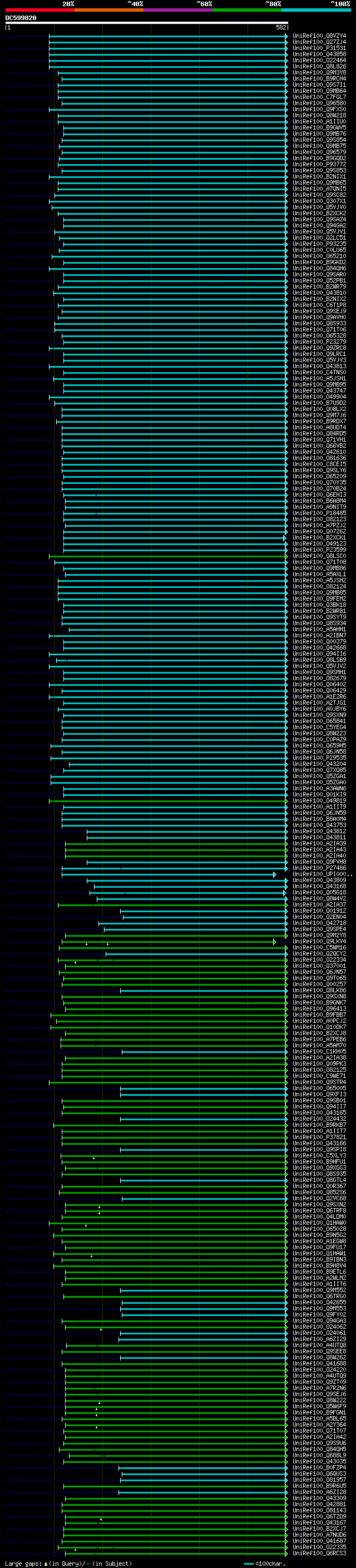Image resolution: width=356 pixels, height=1568 pixels.
Task: Click the hit label UniRef100_C1KH05
Action: click(x=319, y=1051)
